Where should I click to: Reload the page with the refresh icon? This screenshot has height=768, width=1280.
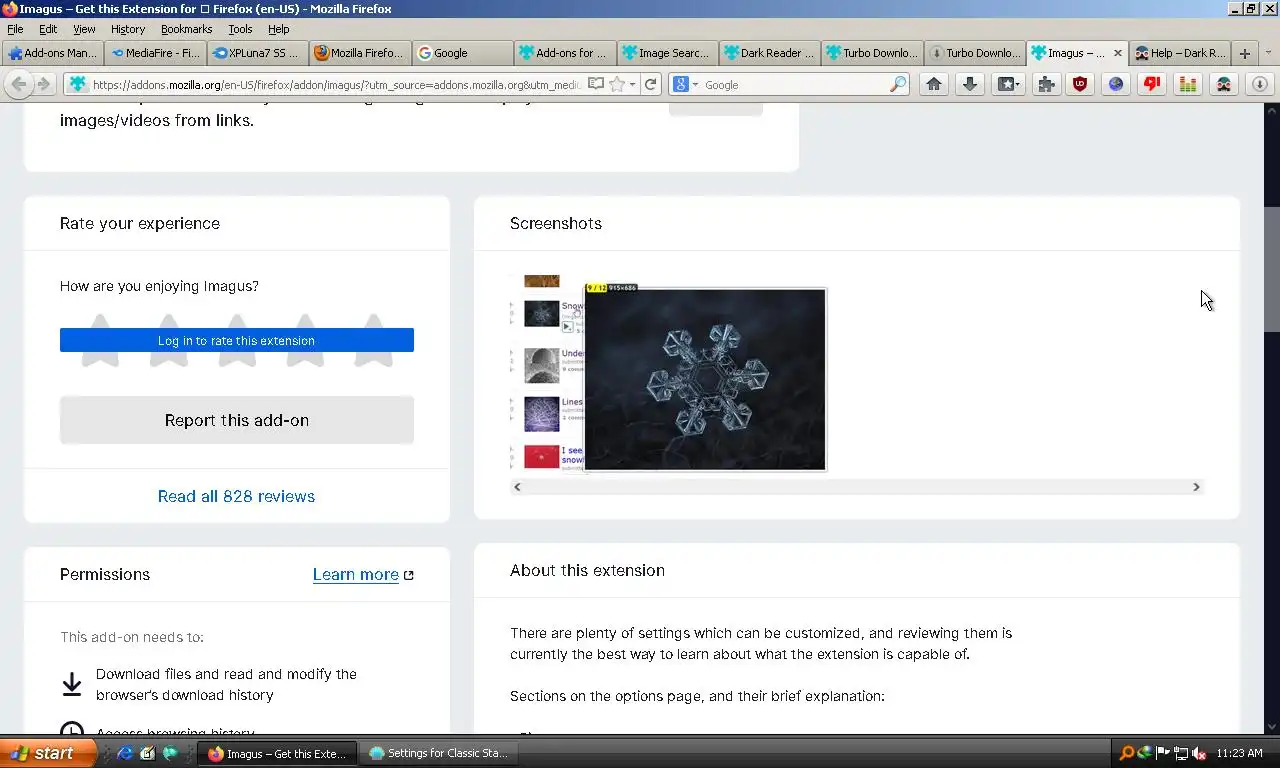(651, 84)
